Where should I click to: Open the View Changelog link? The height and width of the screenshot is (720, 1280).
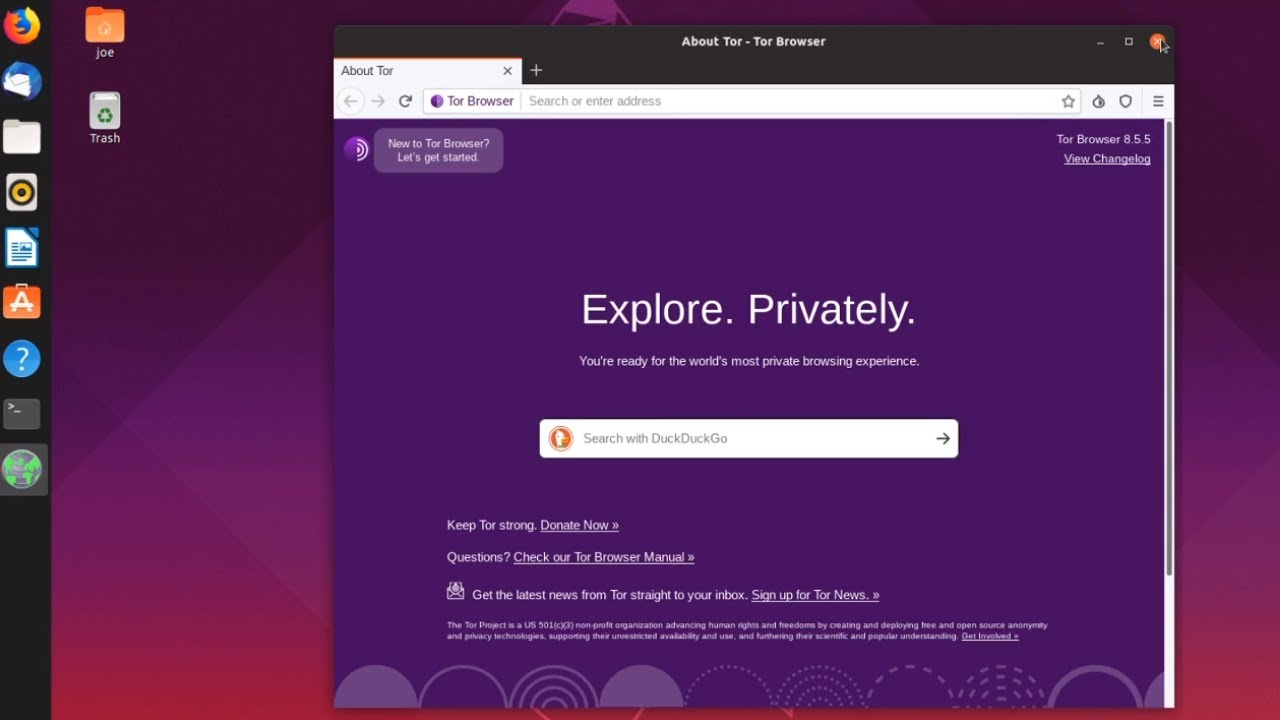tap(1107, 159)
